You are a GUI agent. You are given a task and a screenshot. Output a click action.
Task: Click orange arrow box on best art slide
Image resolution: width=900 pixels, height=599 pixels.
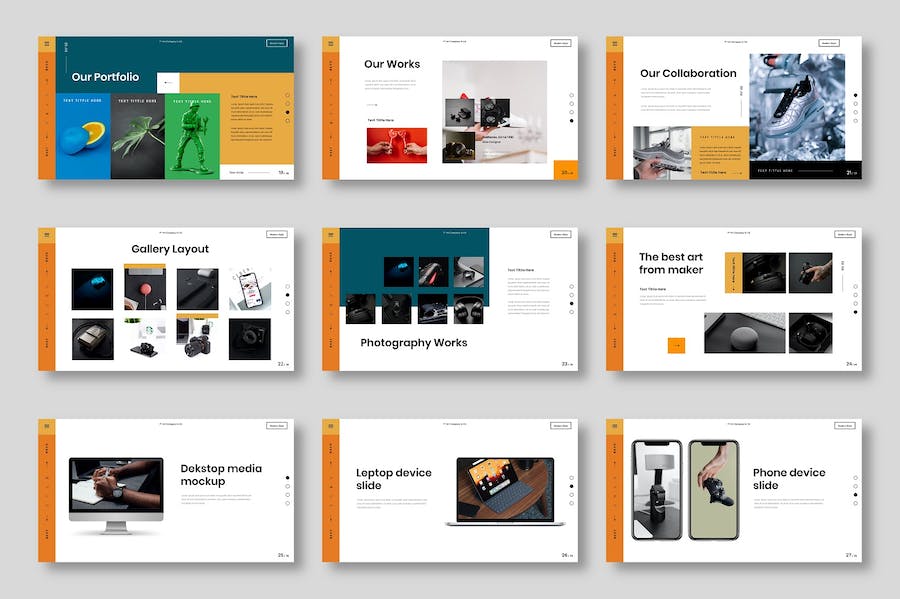pos(676,345)
